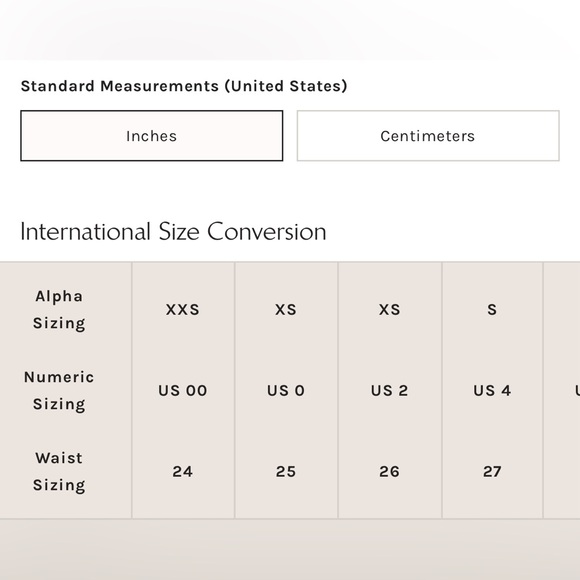Click waist size 25 cell
580x580 pixels.
pyautogui.click(x=286, y=472)
